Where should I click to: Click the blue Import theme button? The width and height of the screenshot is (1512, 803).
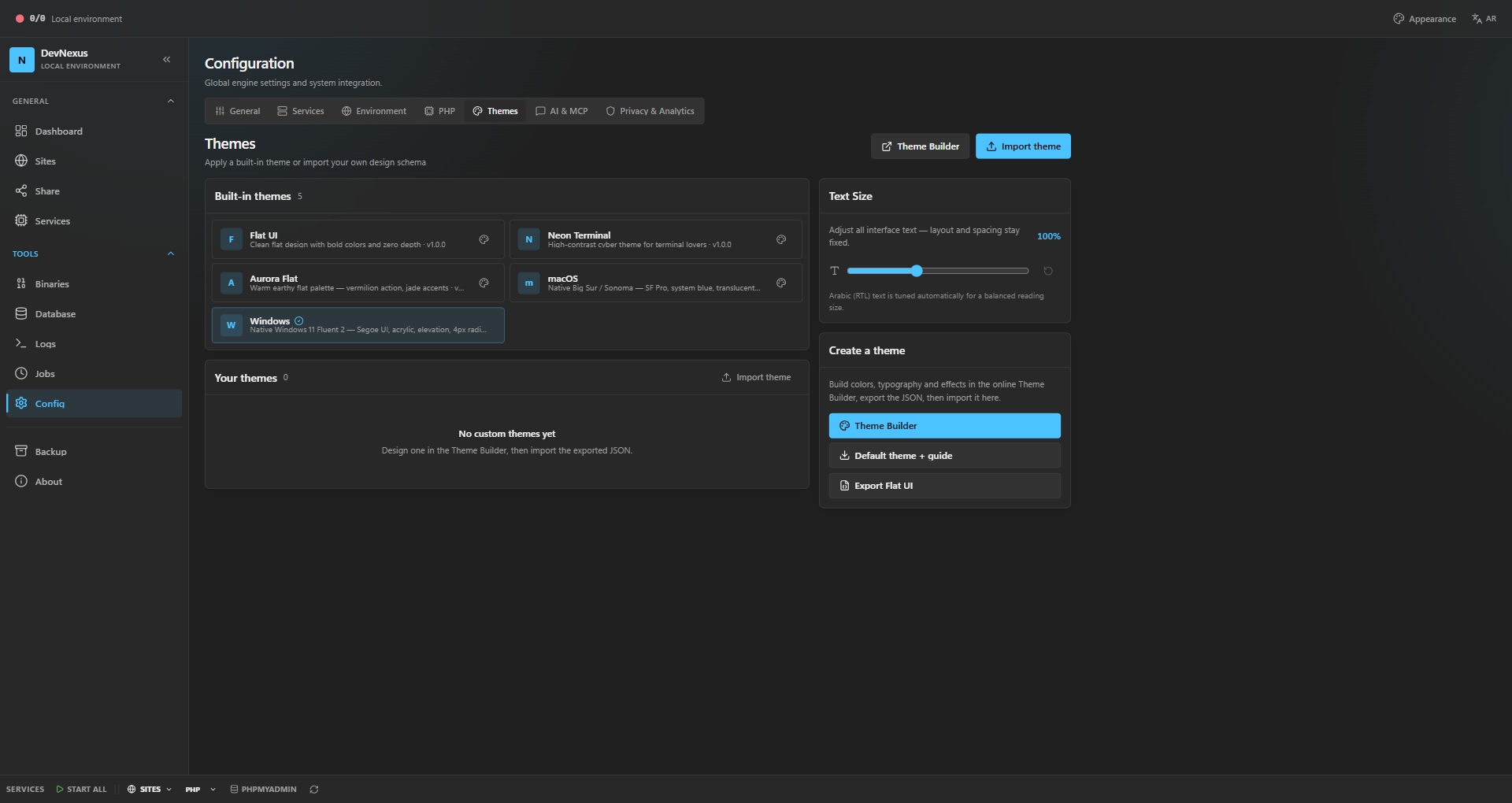click(1023, 146)
